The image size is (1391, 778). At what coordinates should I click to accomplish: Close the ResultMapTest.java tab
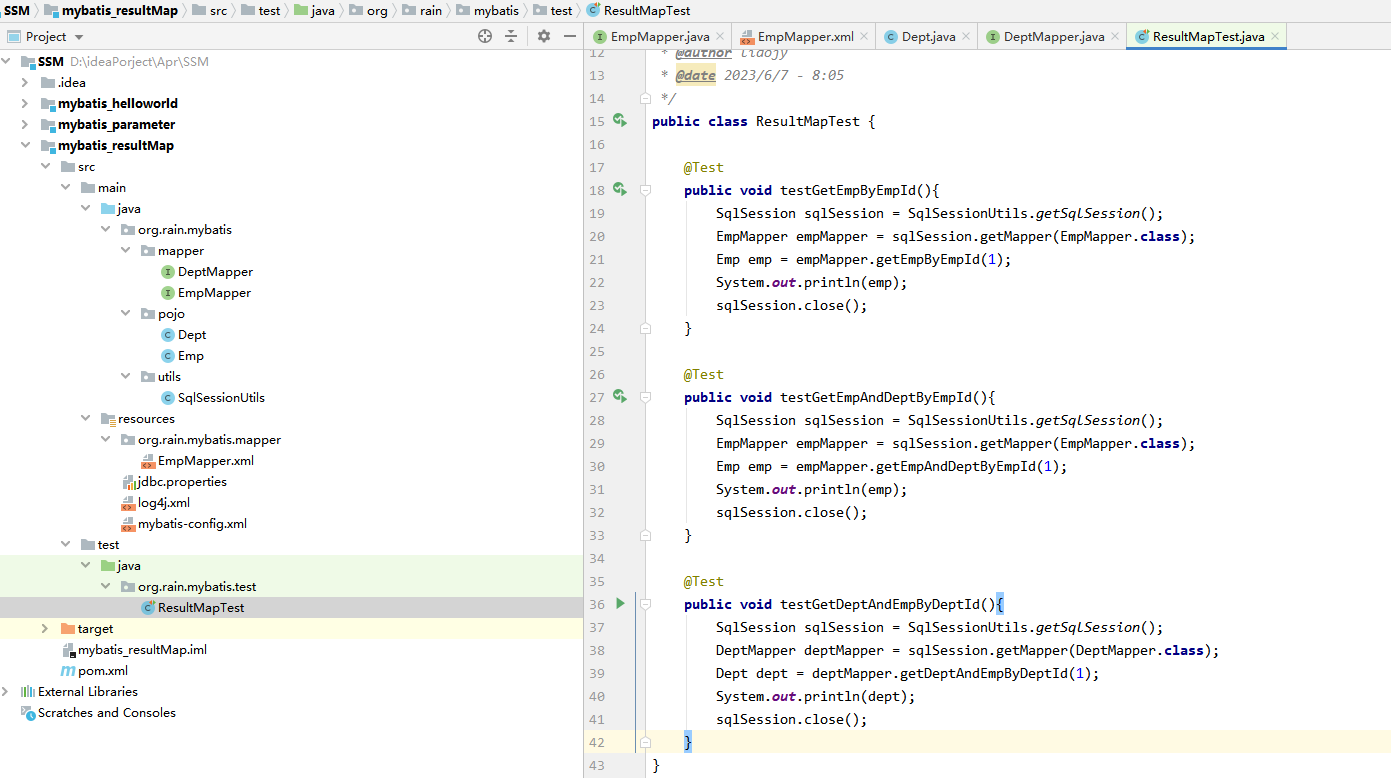tap(1275, 37)
